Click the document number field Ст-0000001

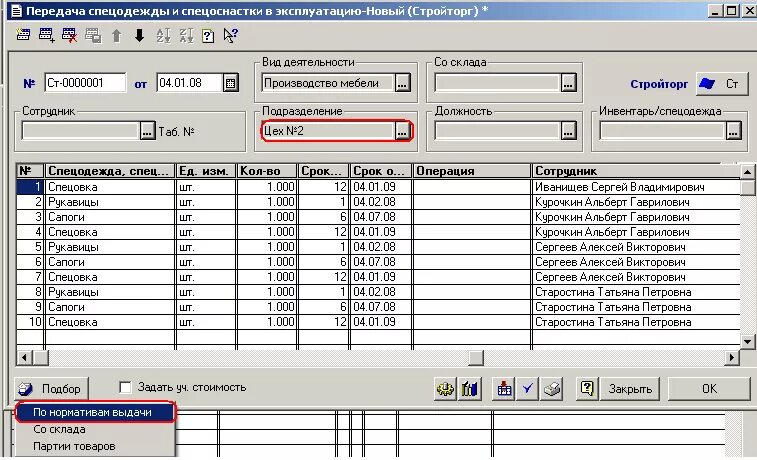click(x=85, y=83)
